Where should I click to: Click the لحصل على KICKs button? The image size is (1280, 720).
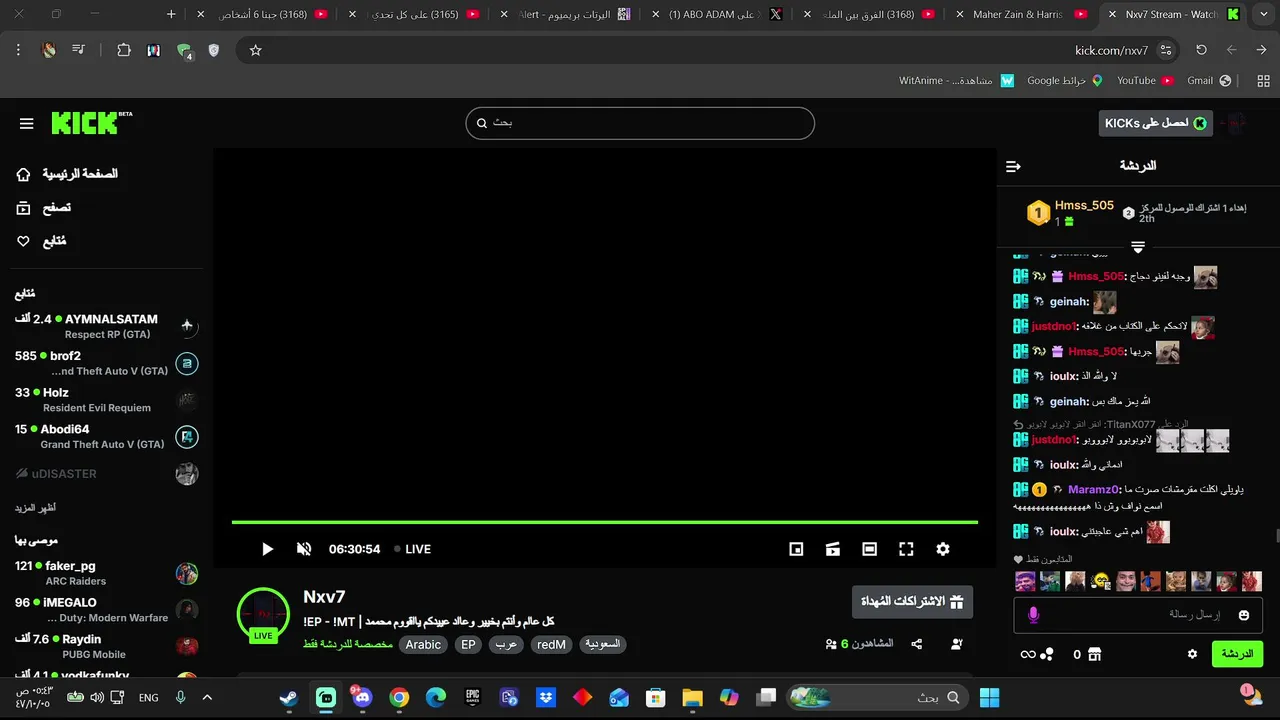(x=1155, y=123)
